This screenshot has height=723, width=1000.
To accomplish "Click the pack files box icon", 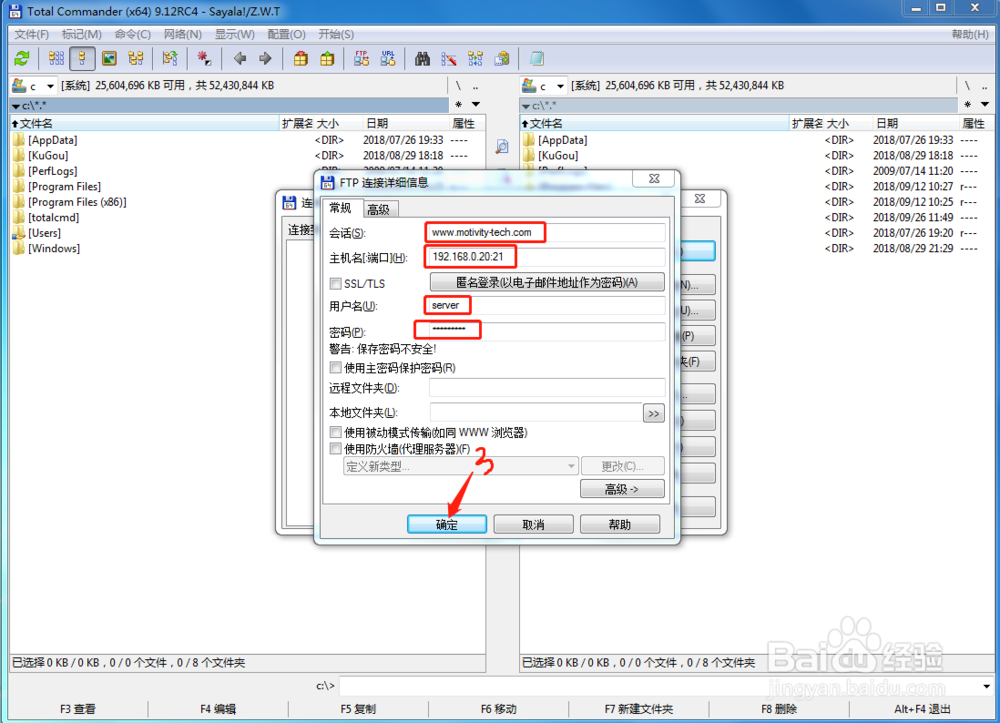I will pos(300,59).
